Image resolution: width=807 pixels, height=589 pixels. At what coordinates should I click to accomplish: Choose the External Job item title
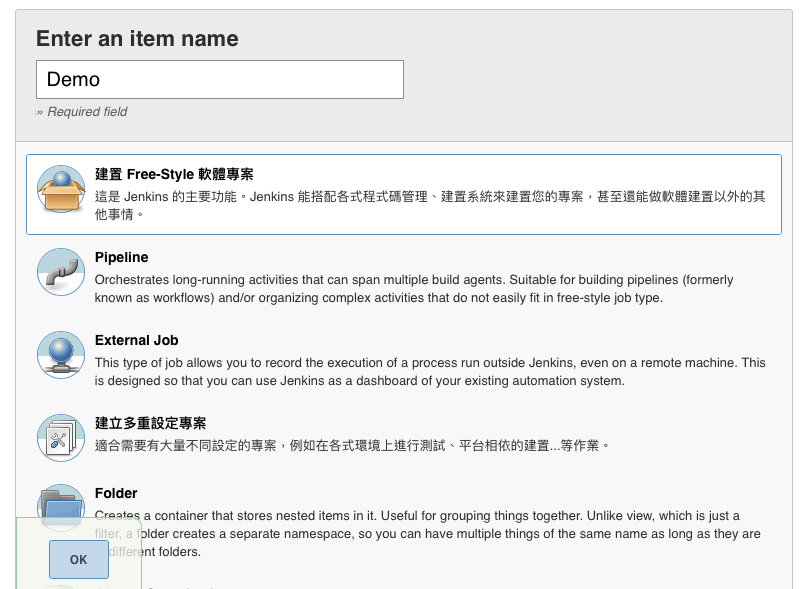tap(136, 340)
